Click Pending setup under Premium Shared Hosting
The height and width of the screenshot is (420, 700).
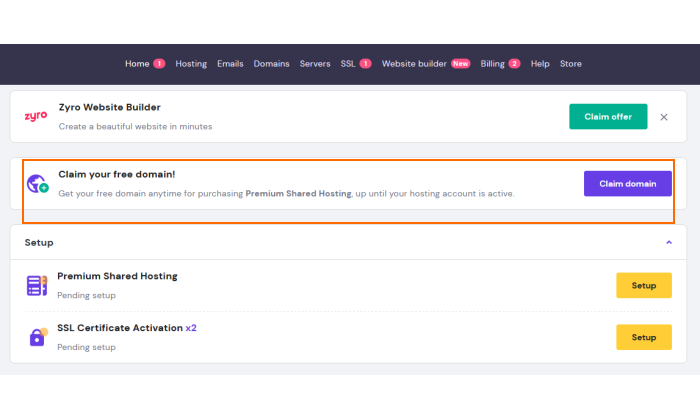pyautogui.click(x=86, y=295)
